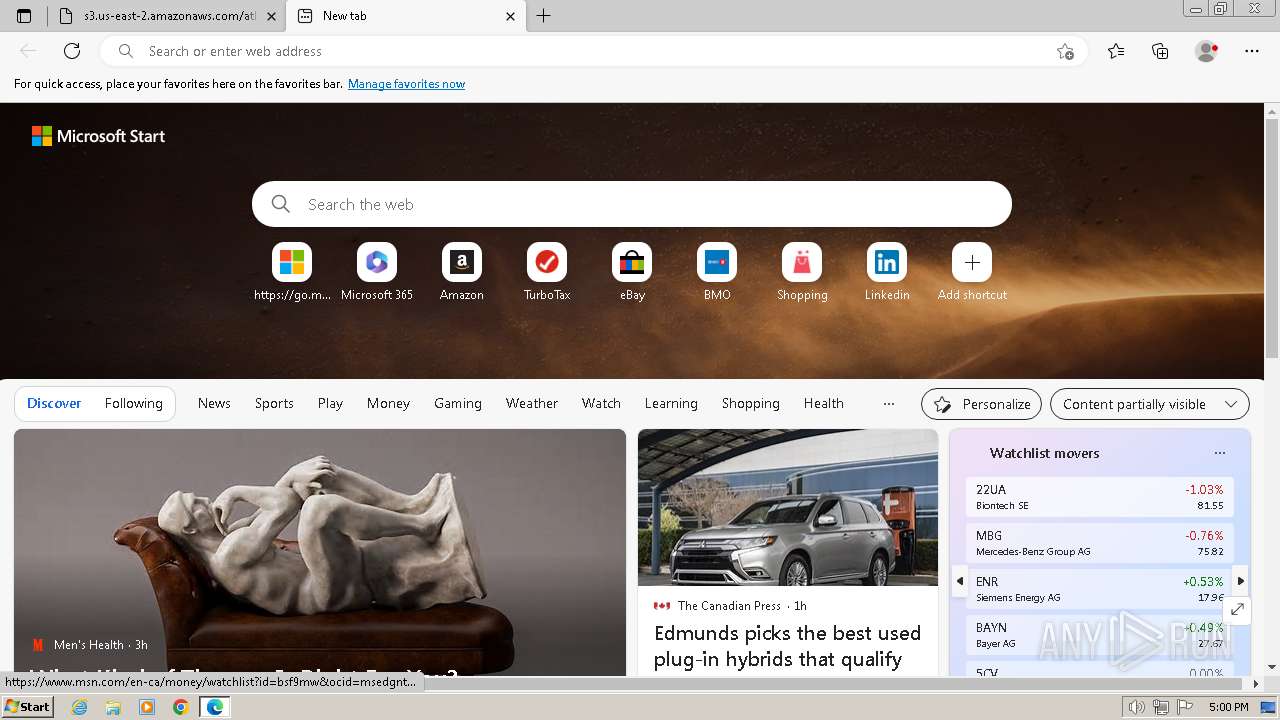Viewport: 1280px width, 720px height.
Task: Select the Following feed tab
Action: 133,403
